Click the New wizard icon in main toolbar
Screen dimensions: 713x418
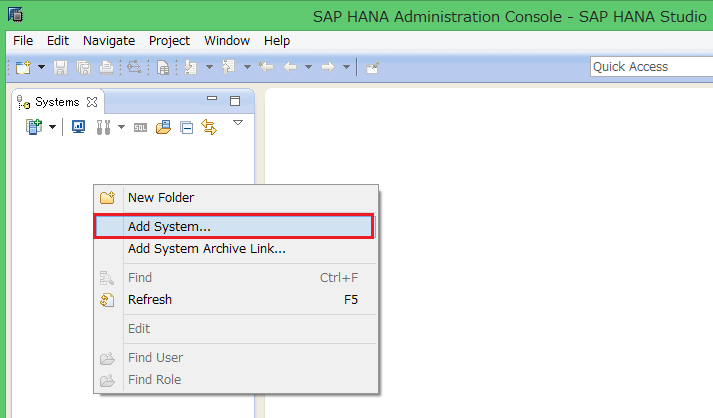(x=23, y=67)
